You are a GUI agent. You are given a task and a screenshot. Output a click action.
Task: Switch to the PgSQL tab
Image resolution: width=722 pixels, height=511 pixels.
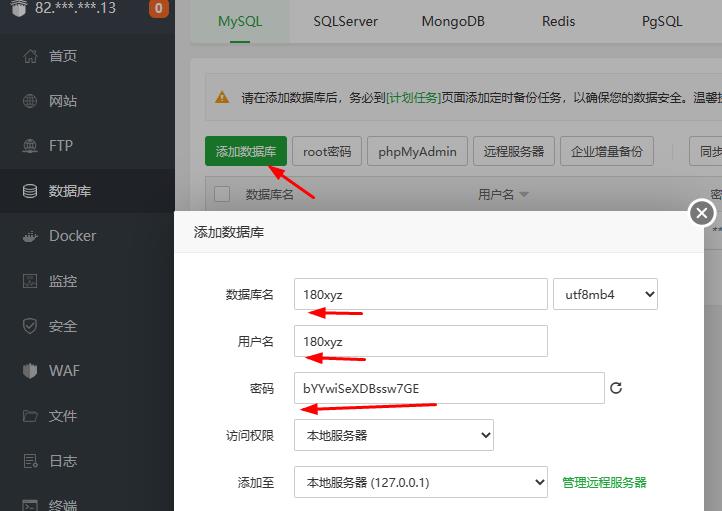point(662,22)
